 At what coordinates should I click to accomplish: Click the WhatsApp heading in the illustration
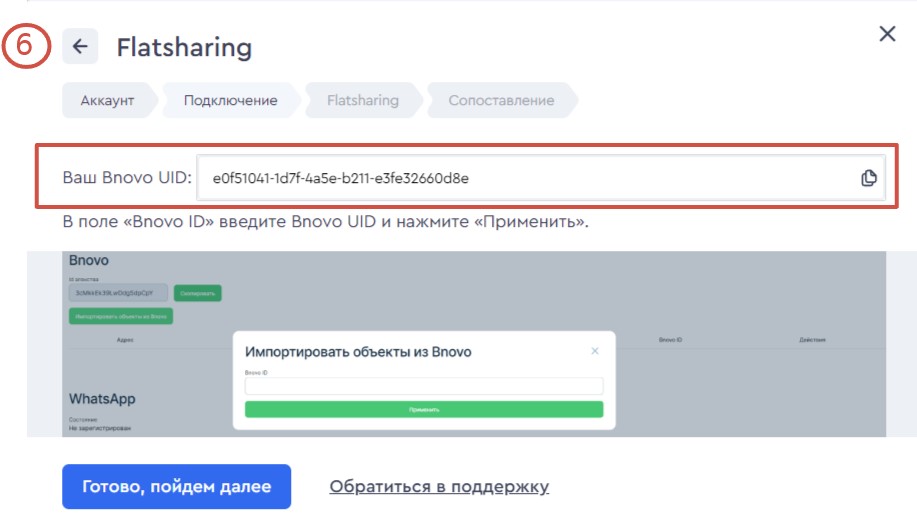click(102, 398)
